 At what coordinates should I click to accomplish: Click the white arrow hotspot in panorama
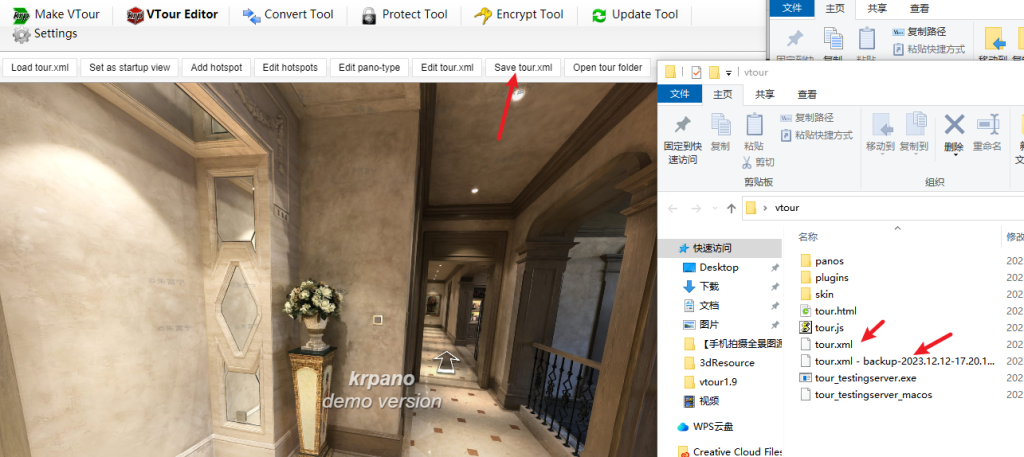(x=447, y=362)
